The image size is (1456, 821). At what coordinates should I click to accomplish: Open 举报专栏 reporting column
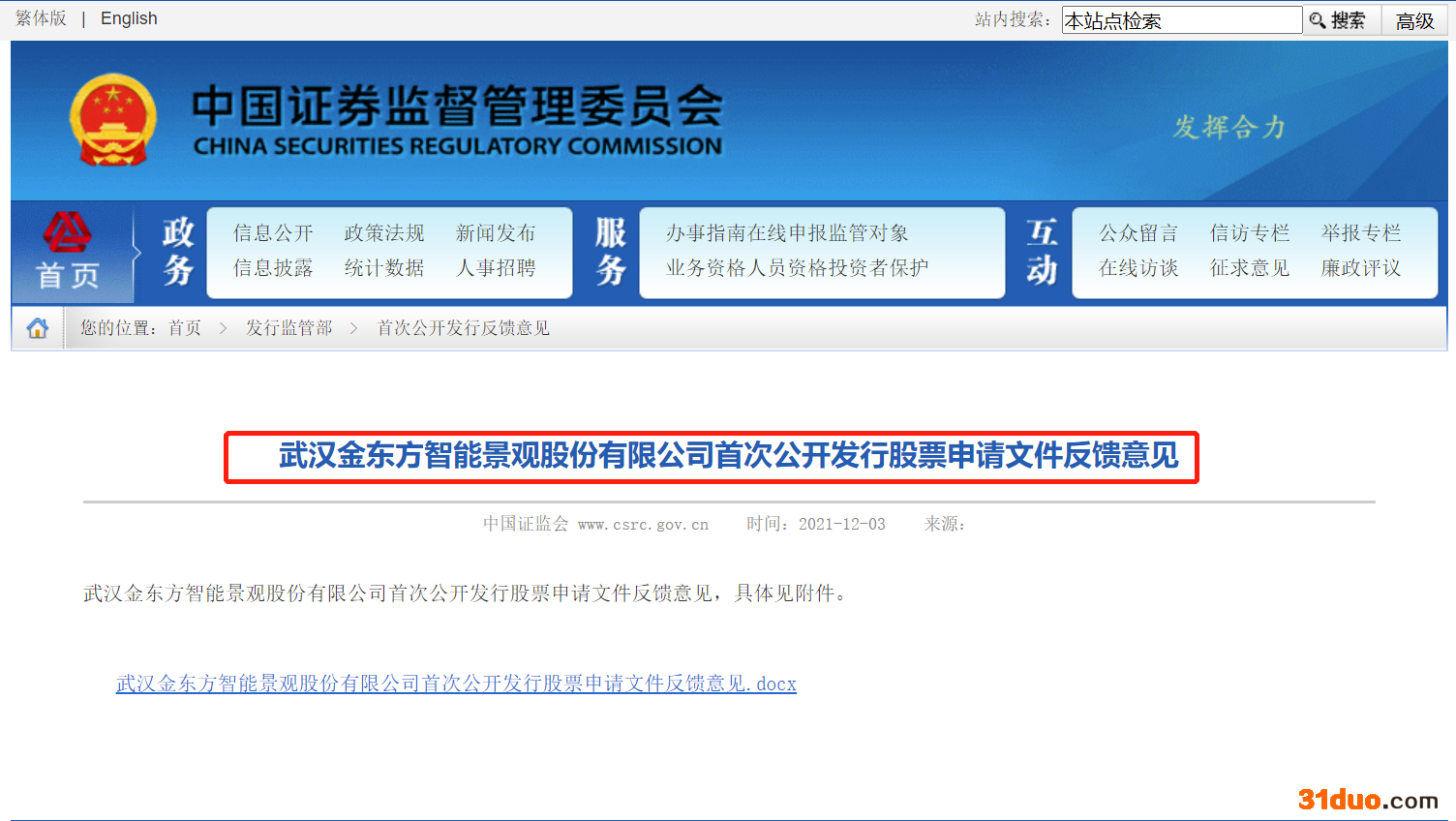pyautogui.click(x=1361, y=233)
